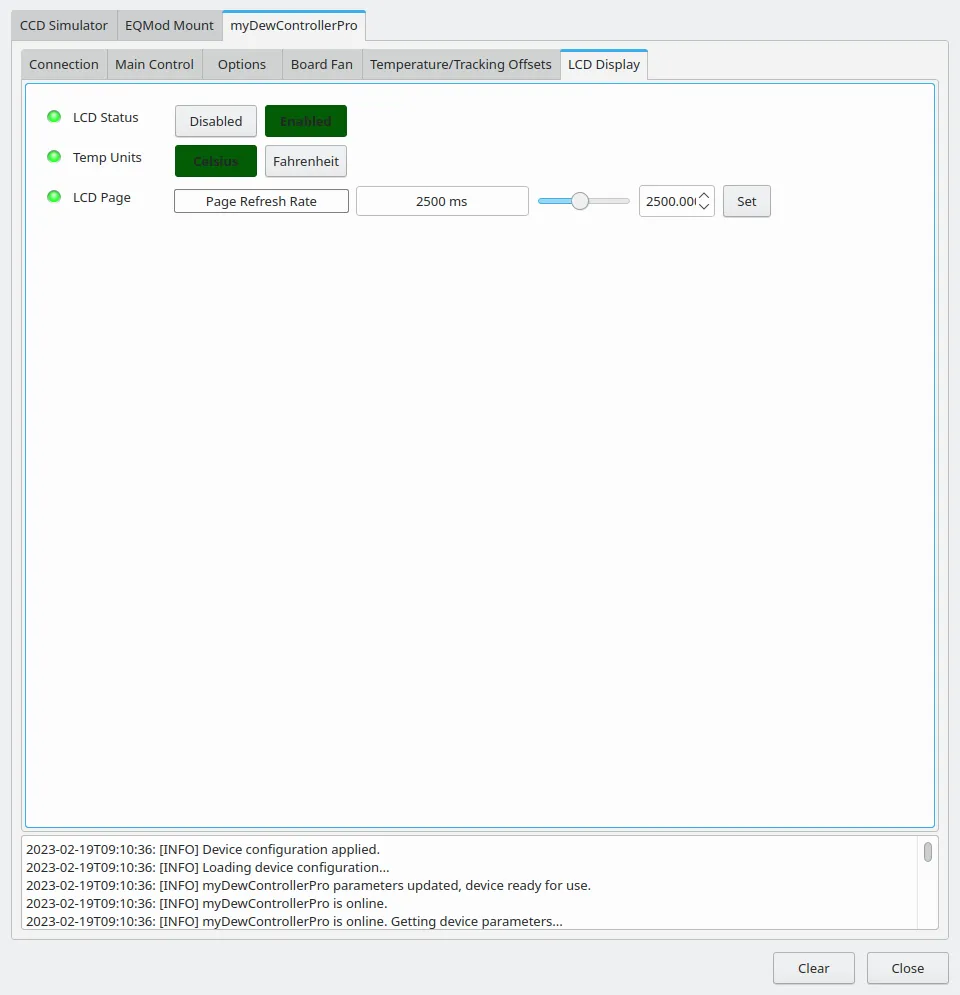Click the LCD Page label

[x=102, y=197]
